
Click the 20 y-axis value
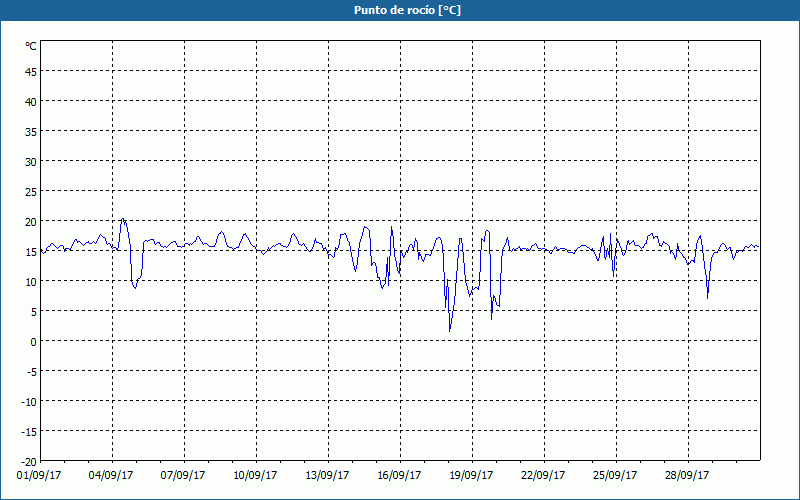point(31,222)
